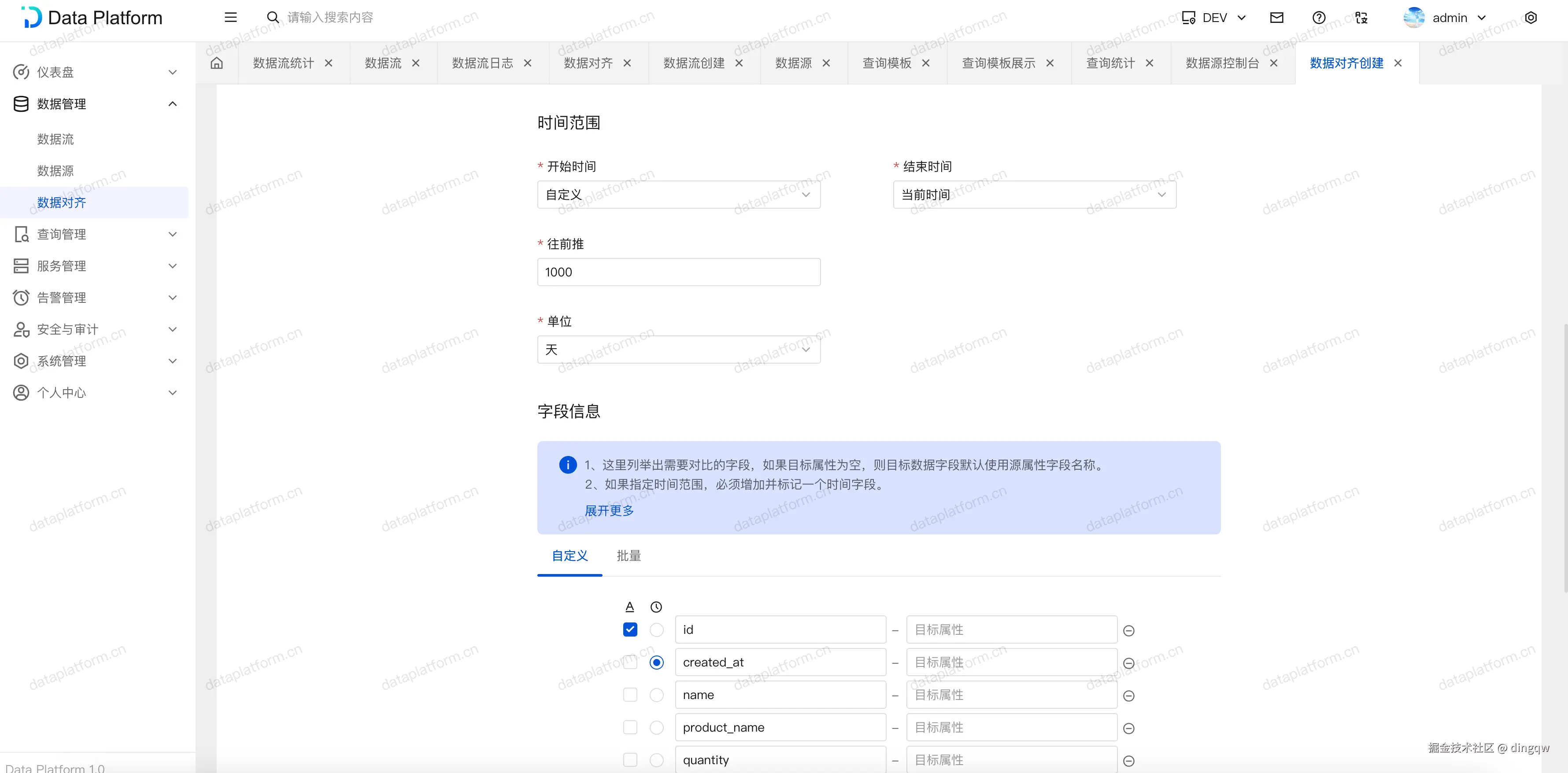Screen dimensions: 1568x773
Task: Click the 展开更多 link
Action: click(x=609, y=510)
